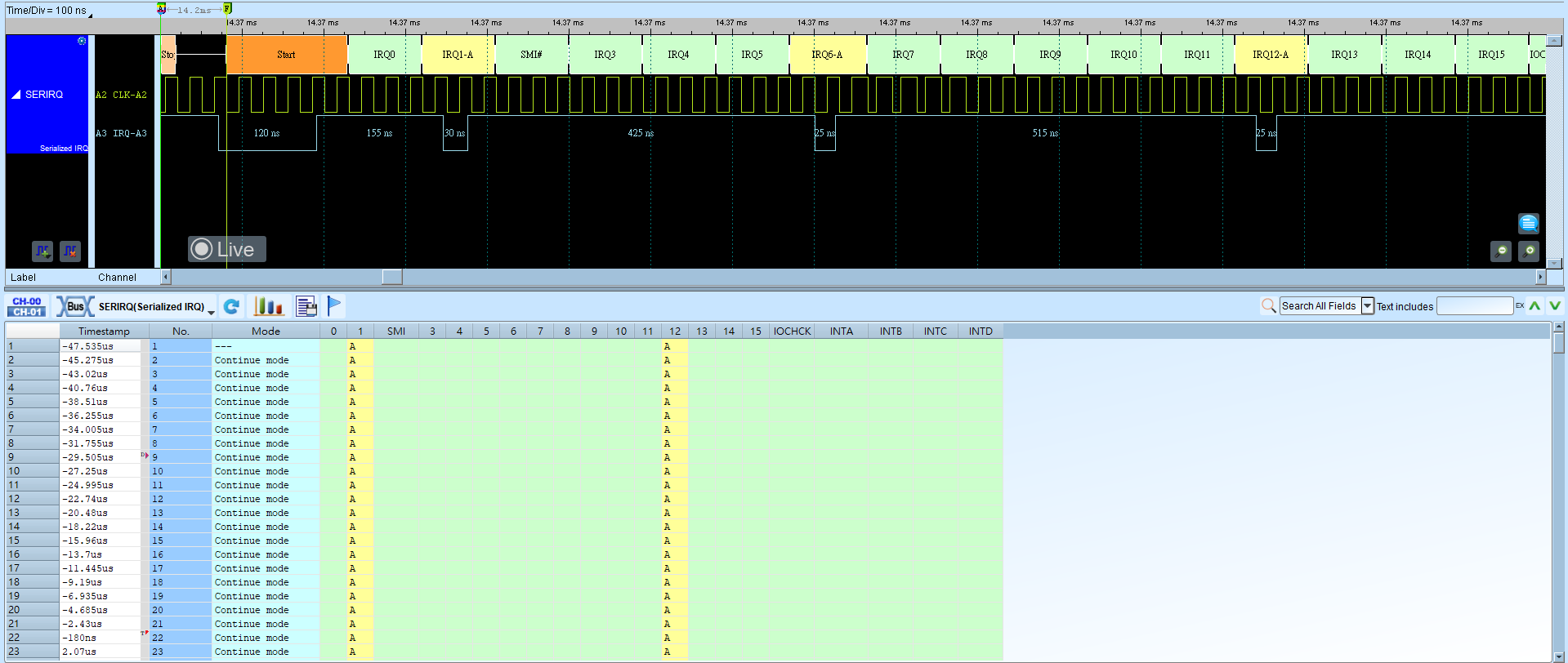Click the table scrollbar down arrow
Screen dimensions: 1568x663
tap(1559, 656)
